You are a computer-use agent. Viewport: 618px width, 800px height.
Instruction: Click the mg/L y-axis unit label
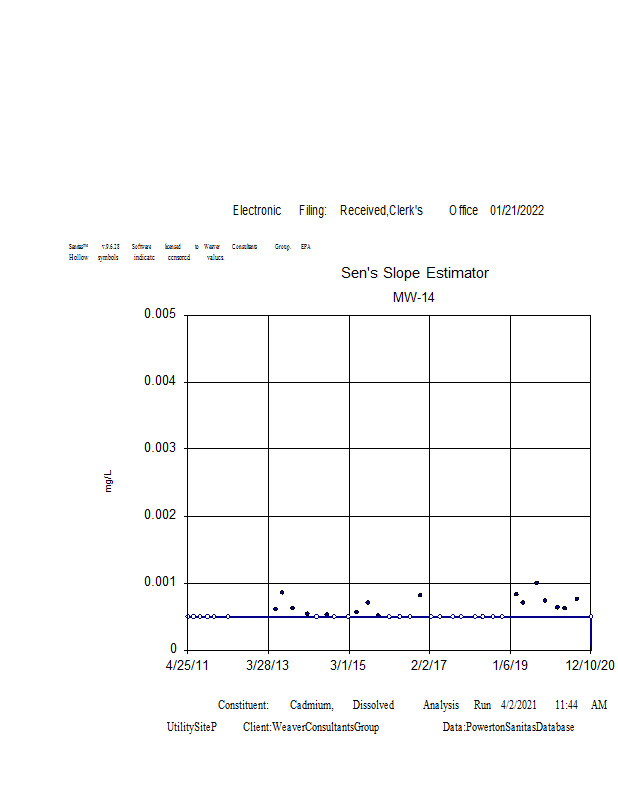click(x=109, y=481)
